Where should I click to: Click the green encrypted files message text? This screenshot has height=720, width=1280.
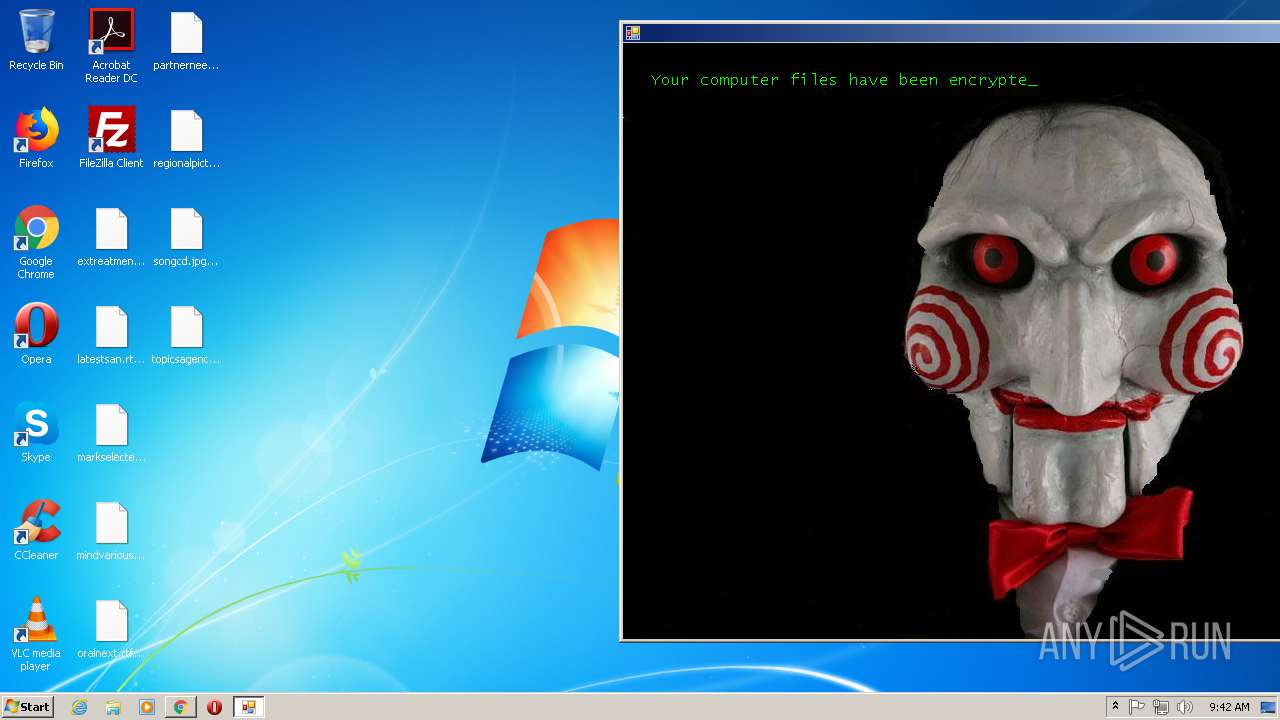(x=844, y=80)
